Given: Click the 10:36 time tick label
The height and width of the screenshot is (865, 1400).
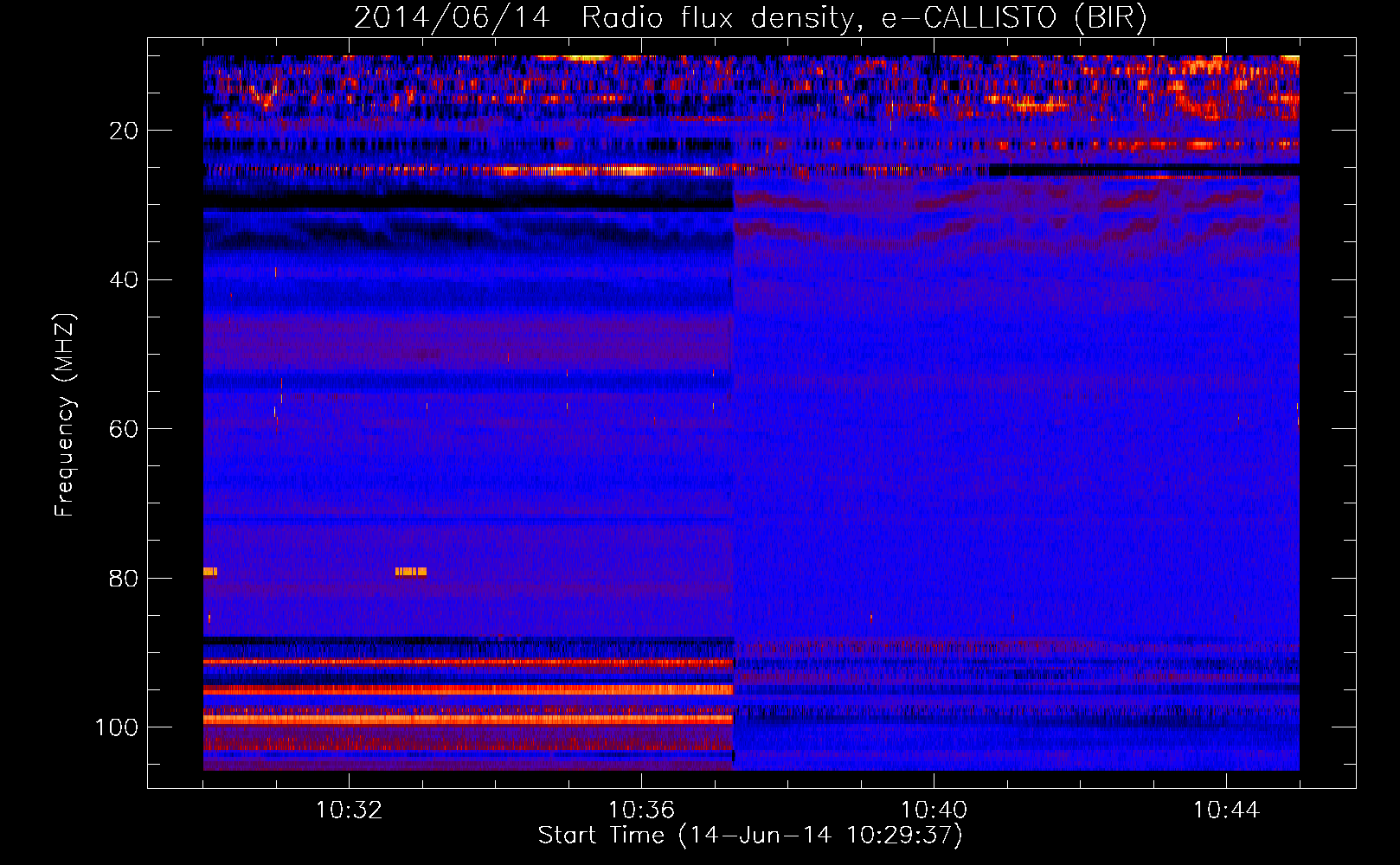Looking at the screenshot, I should (x=641, y=811).
